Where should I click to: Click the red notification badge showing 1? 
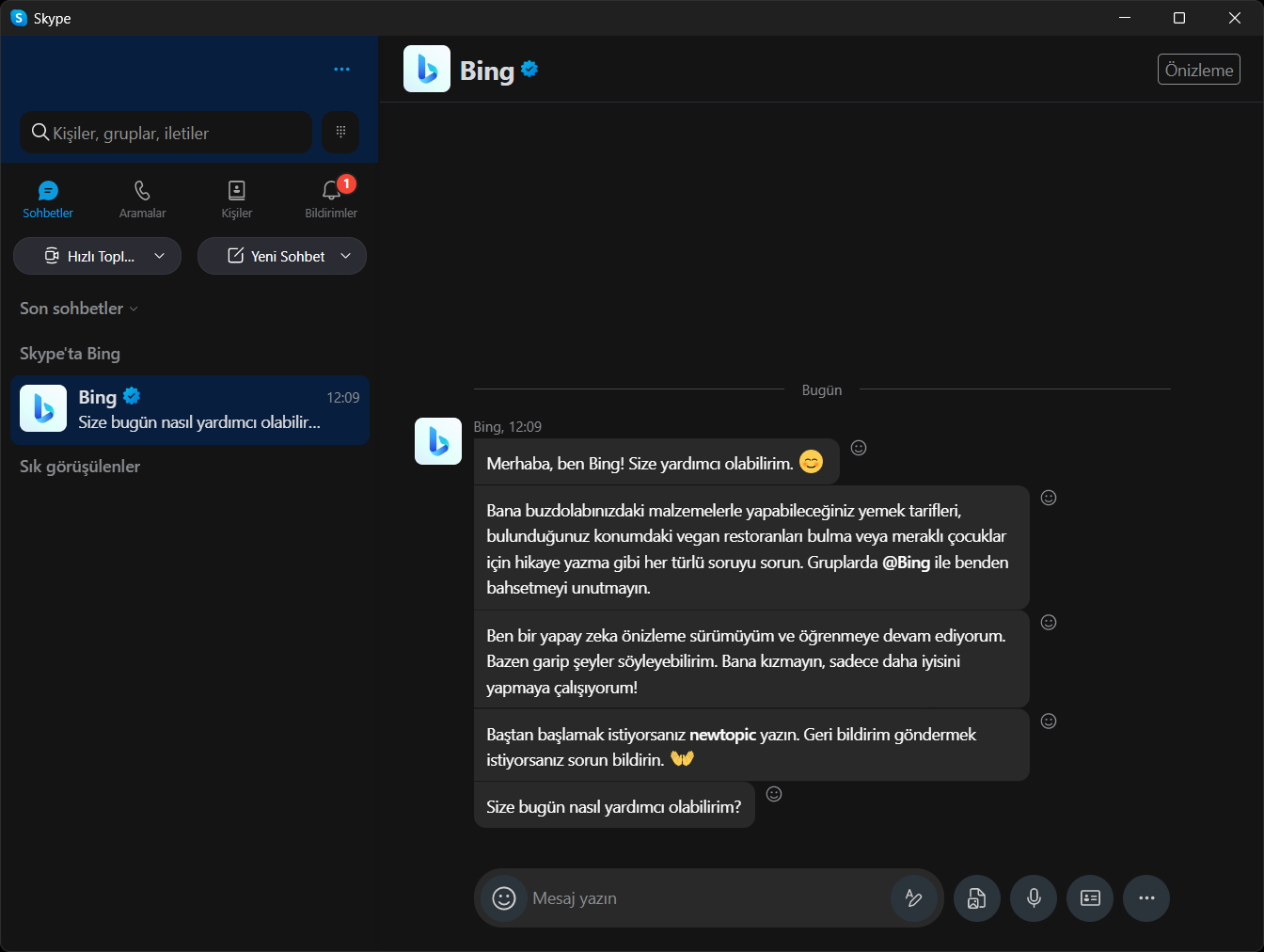[346, 183]
